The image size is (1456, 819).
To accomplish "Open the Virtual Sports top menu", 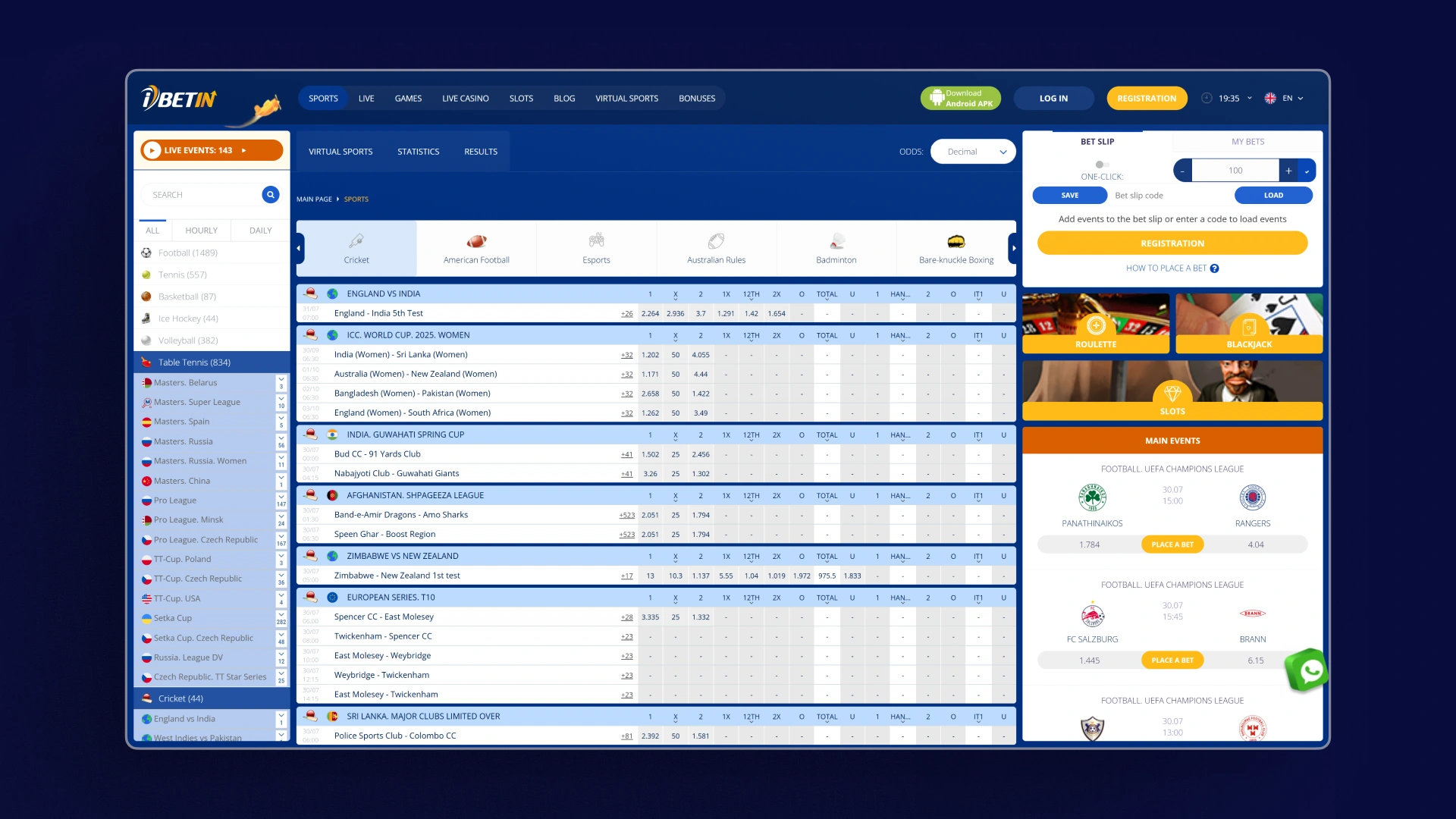I will 626,99.
